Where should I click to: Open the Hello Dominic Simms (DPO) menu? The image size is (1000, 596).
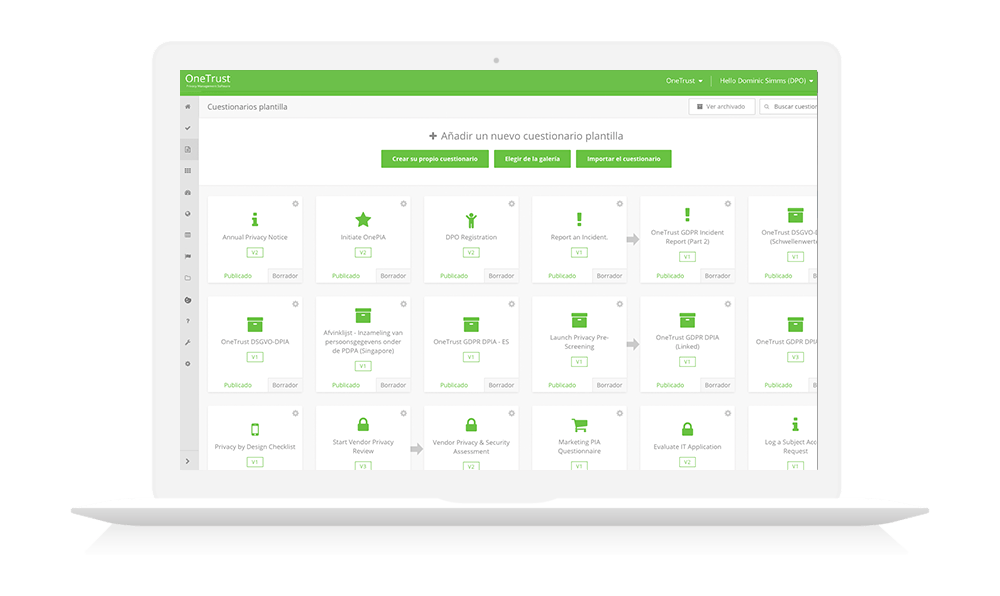(x=767, y=81)
